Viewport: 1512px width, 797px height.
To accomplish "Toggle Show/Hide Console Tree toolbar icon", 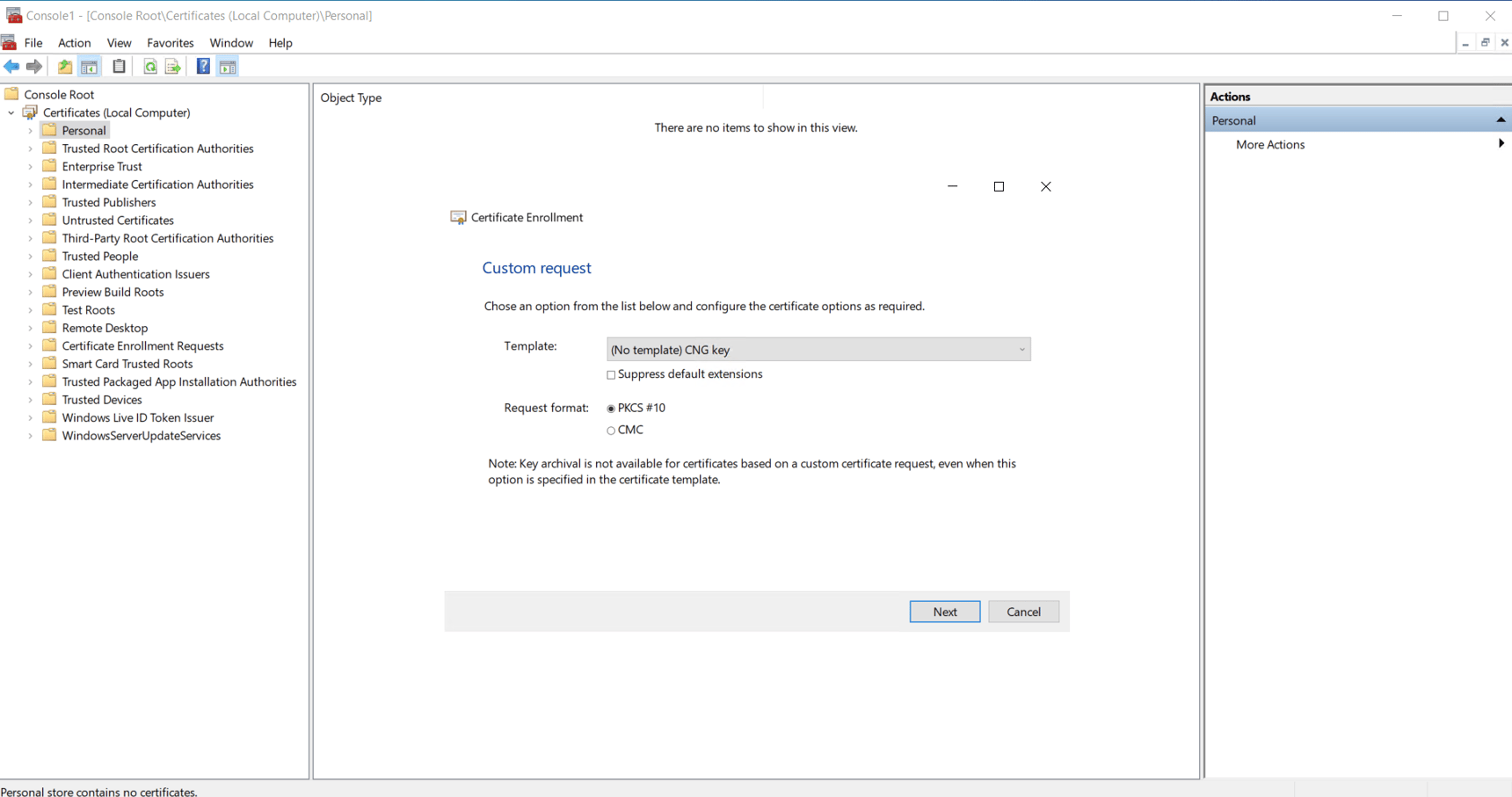I will 90,67.
